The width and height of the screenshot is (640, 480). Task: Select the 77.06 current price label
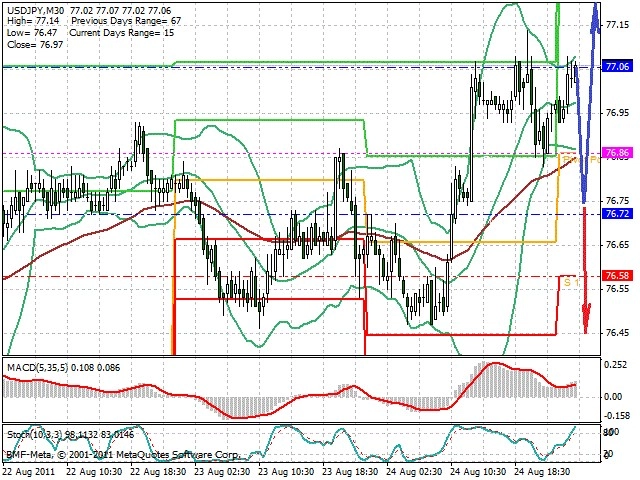[x=618, y=67]
